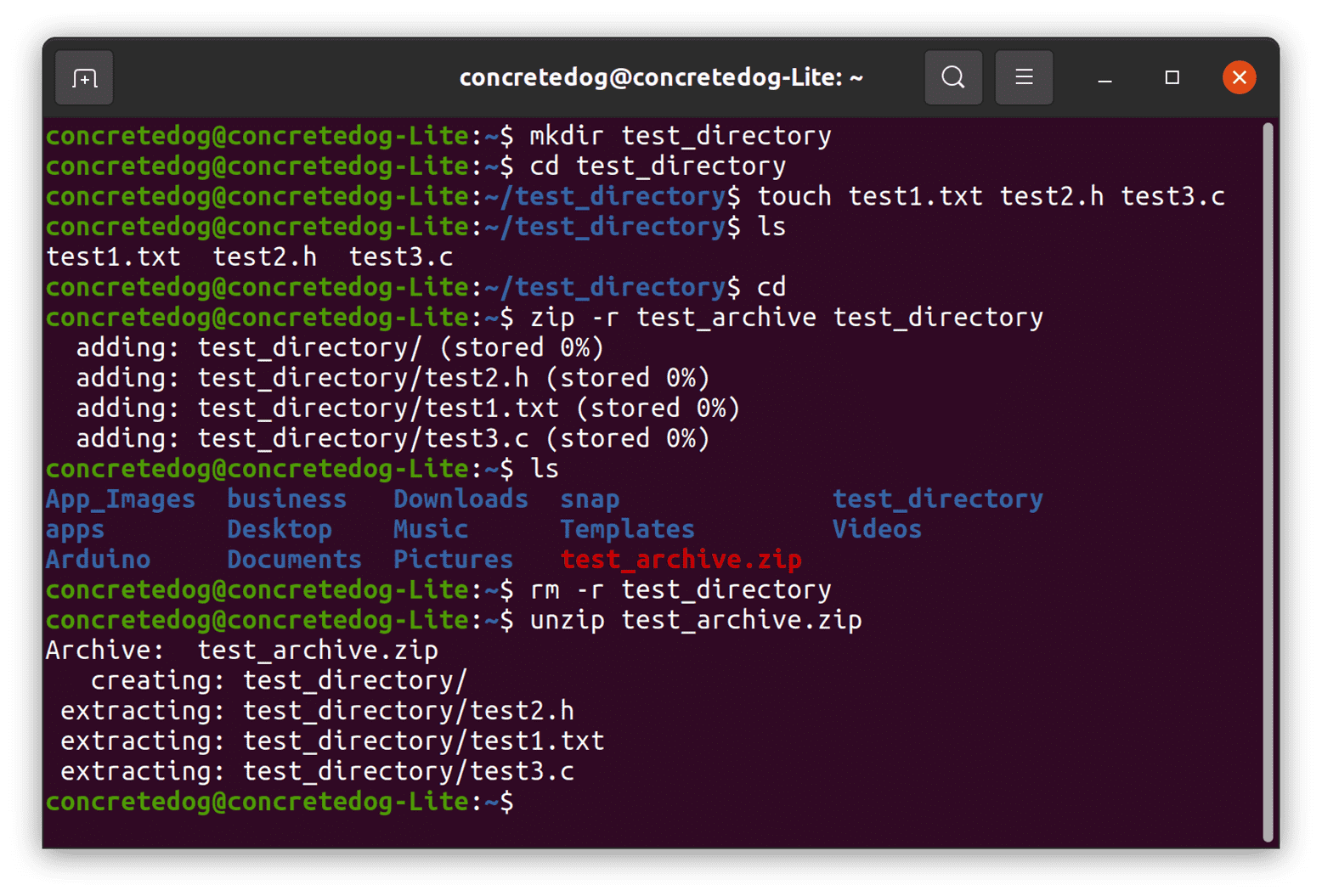Click the Pictures folder name
Viewport: 1322px width, 896px height.
[453, 560]
